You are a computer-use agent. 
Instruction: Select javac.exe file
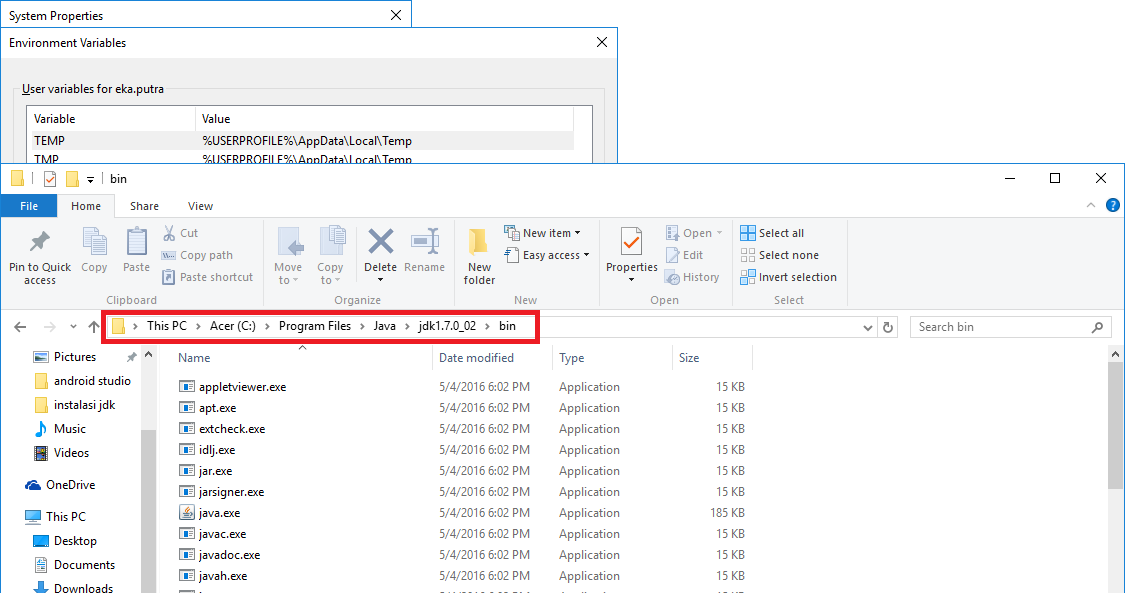tap(222, 534)
